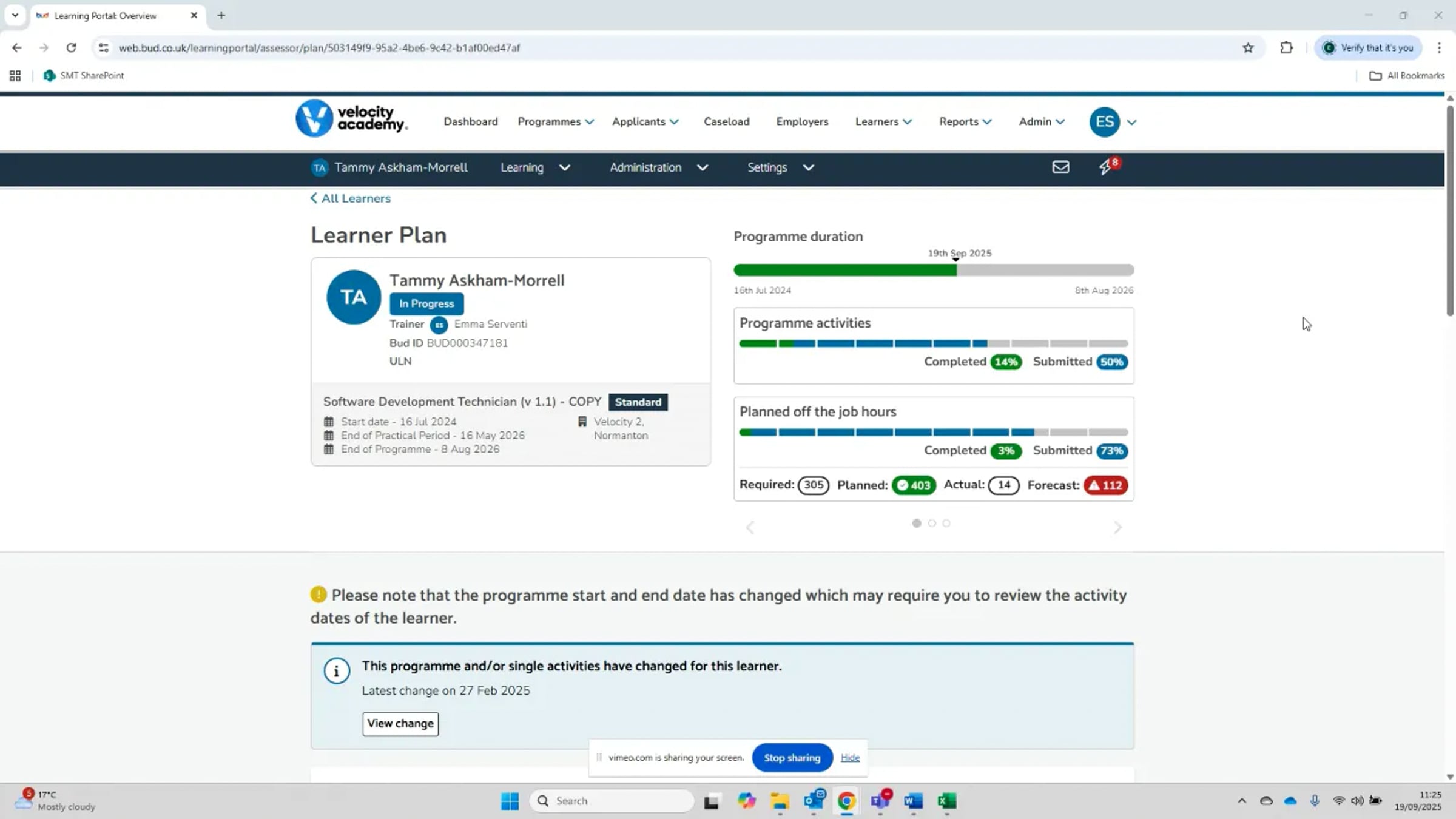The width and height of the screenshot is (1456, 819).
Task: Go to the Dashboard menu
Action: [x=471, y=122]
